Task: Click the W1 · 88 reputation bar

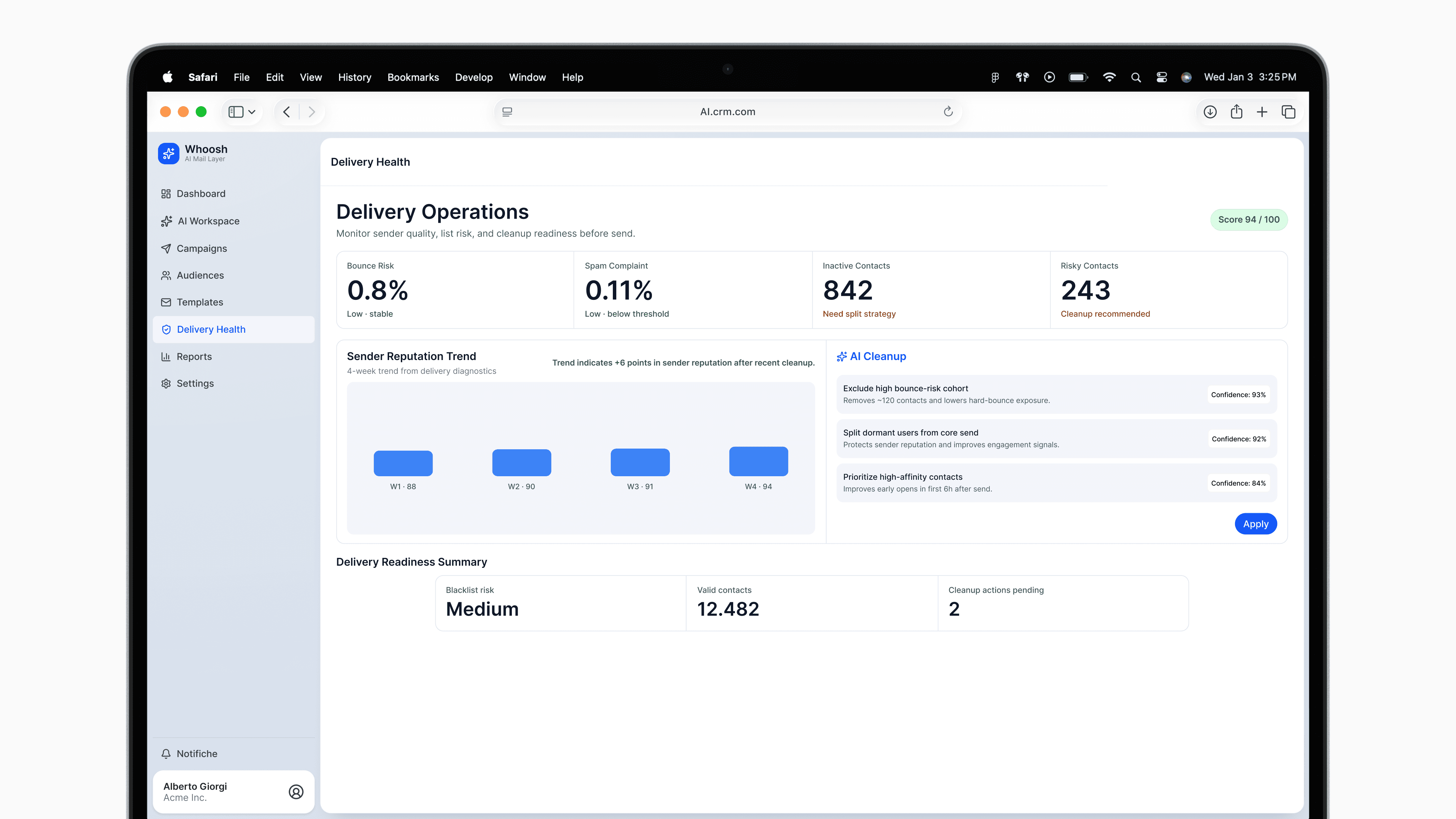Action: (403, 463)
